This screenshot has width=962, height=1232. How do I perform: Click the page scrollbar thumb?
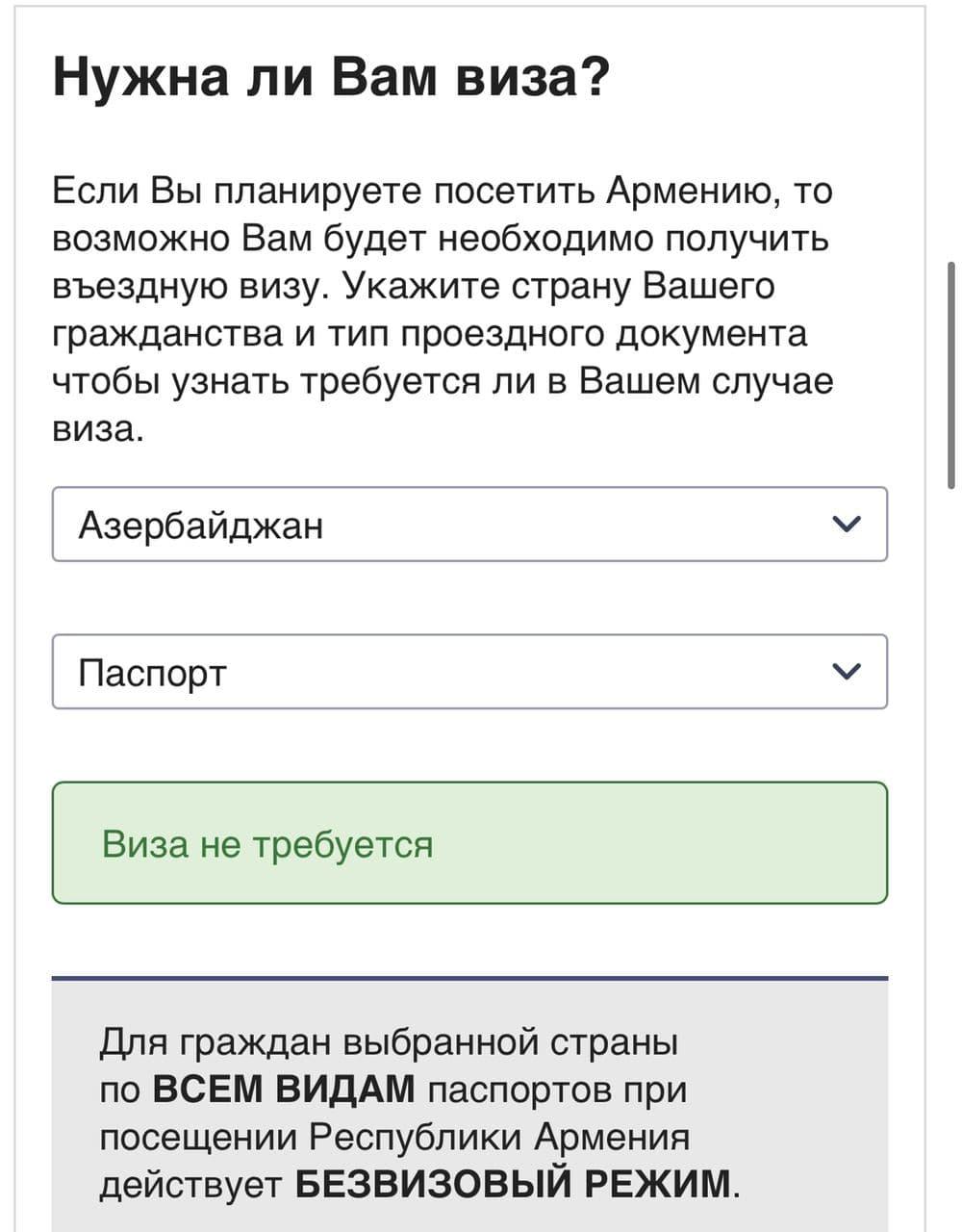[950, 375]
